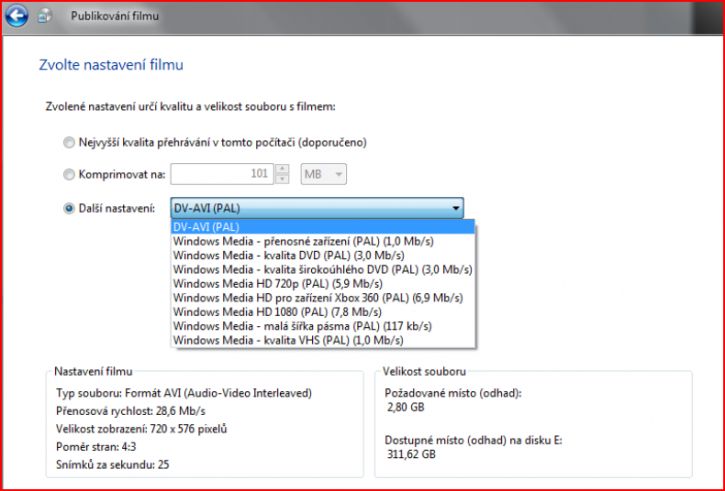Image resolution: width=725 pixels, height=491 pixels.
Task: Click the Snímků za sekundu: 25 text
Action: [112, 465]
